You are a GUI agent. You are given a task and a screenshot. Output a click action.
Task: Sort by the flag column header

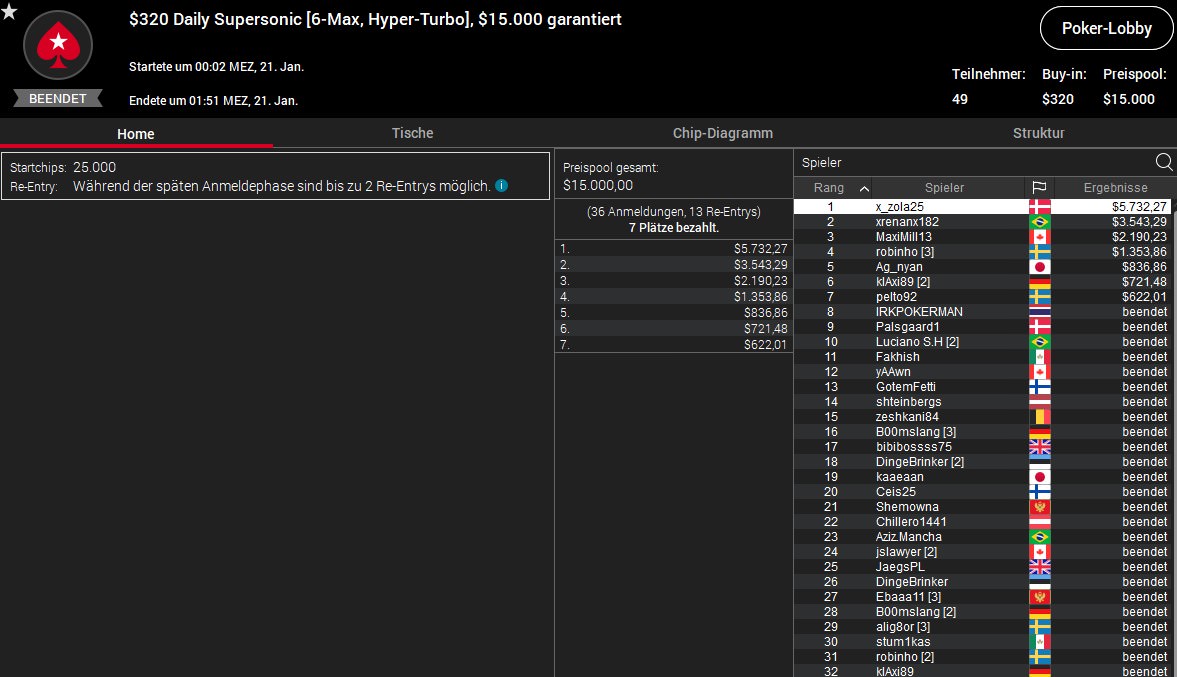(x=1039, y=188)
